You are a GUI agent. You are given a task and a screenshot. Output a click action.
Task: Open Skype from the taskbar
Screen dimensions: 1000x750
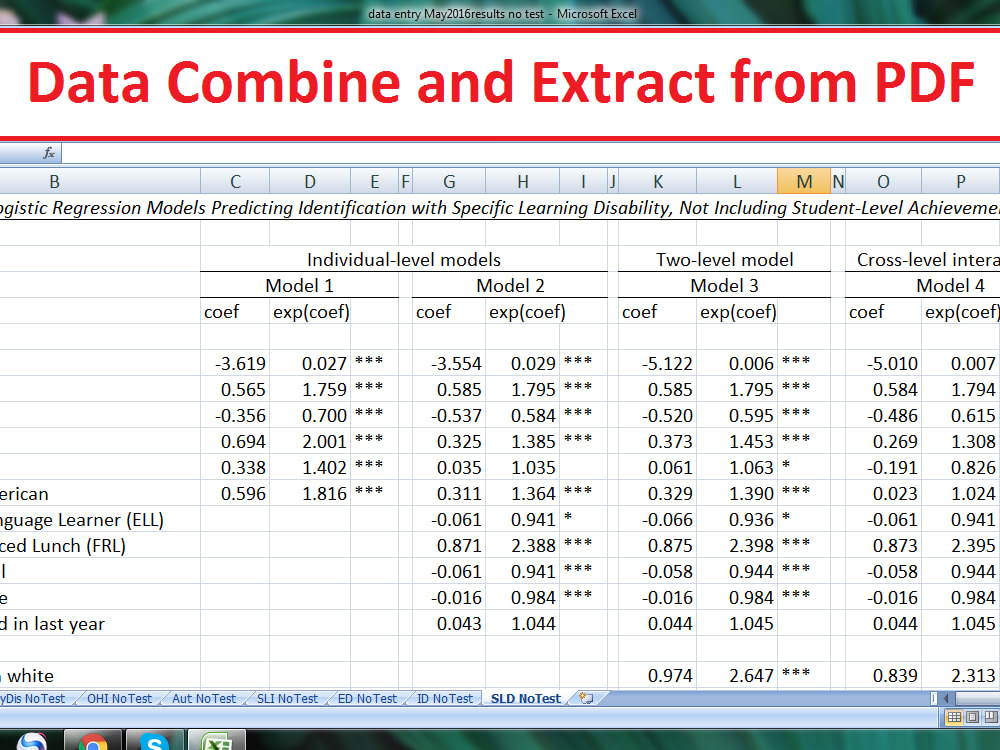coord(154,741)
